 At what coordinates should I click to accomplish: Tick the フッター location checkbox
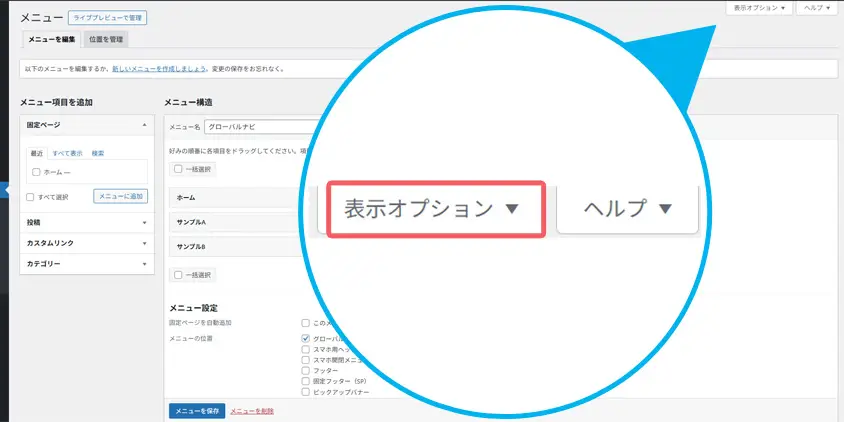click(305, 371)
